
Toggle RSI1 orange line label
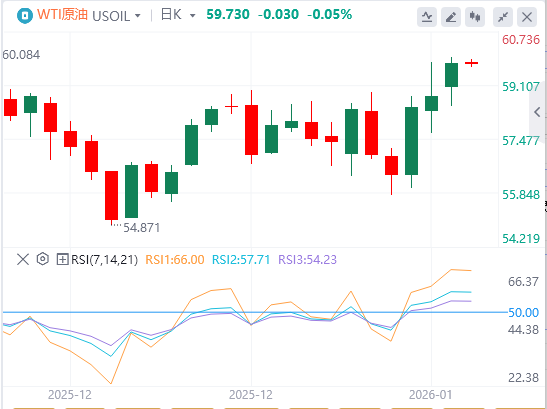(174, 260)
